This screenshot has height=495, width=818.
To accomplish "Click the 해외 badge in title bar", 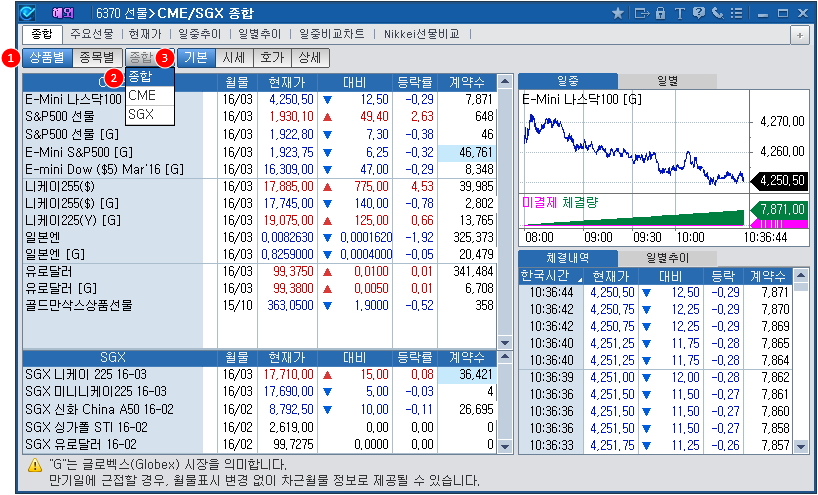I will point(63,13).
